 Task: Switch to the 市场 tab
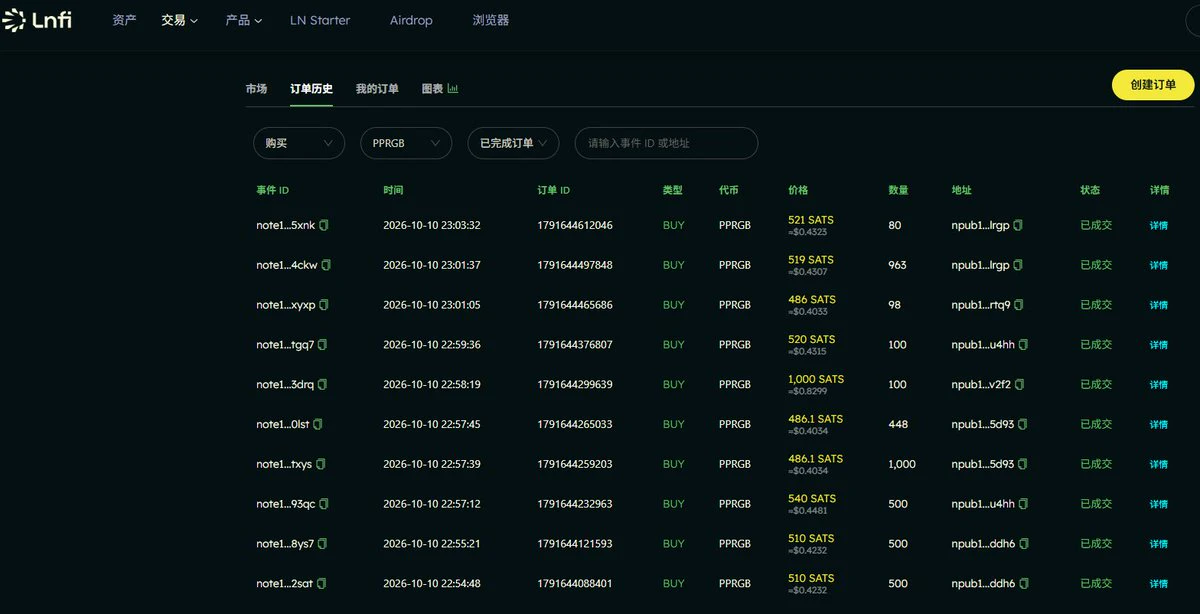[257, 89]
